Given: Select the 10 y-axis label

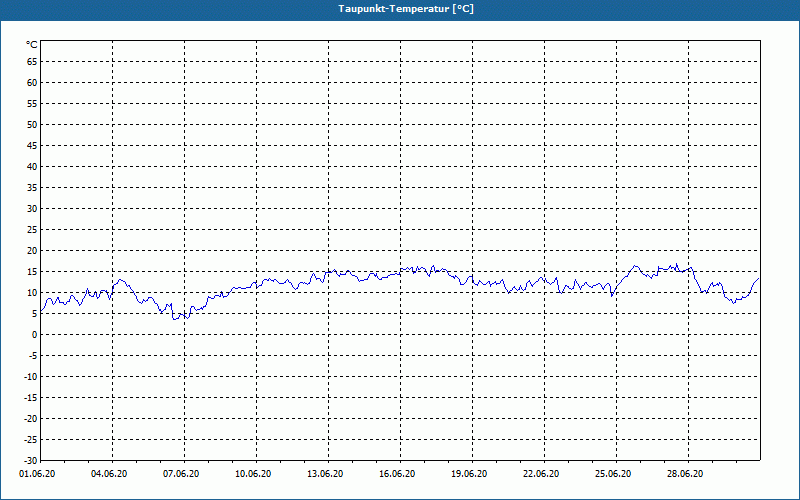Looking at the screenshot, I should 32,292.
